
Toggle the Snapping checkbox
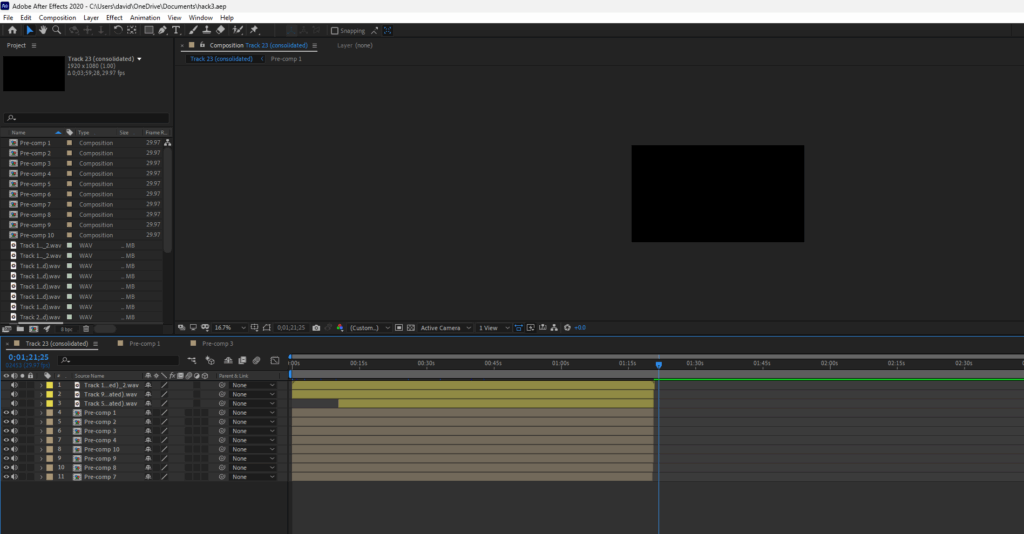[334, 31]
